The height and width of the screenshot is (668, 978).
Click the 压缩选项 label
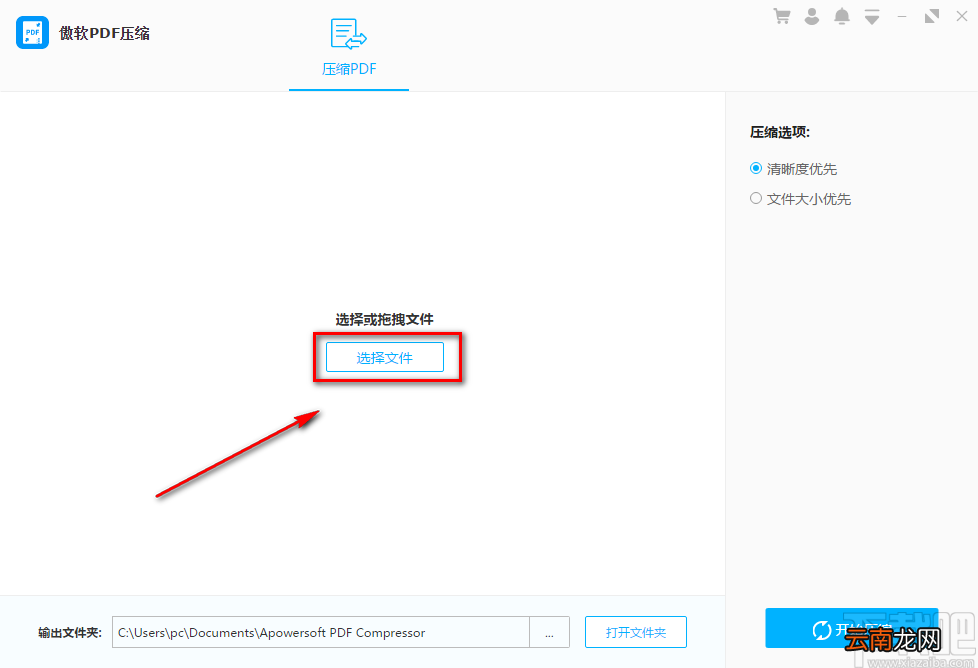tap(780, 132)
